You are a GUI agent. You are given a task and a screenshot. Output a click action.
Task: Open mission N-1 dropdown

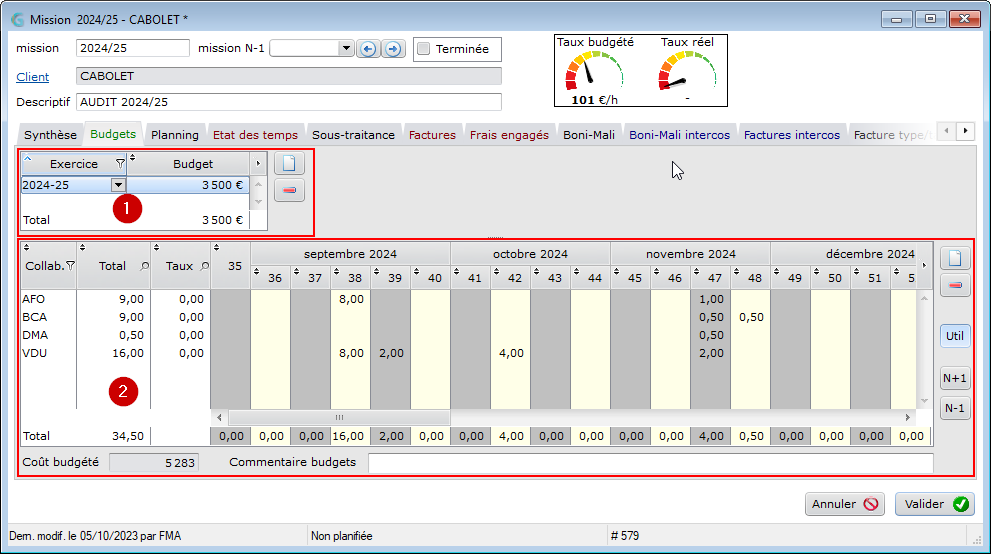(x=345, y=48)
